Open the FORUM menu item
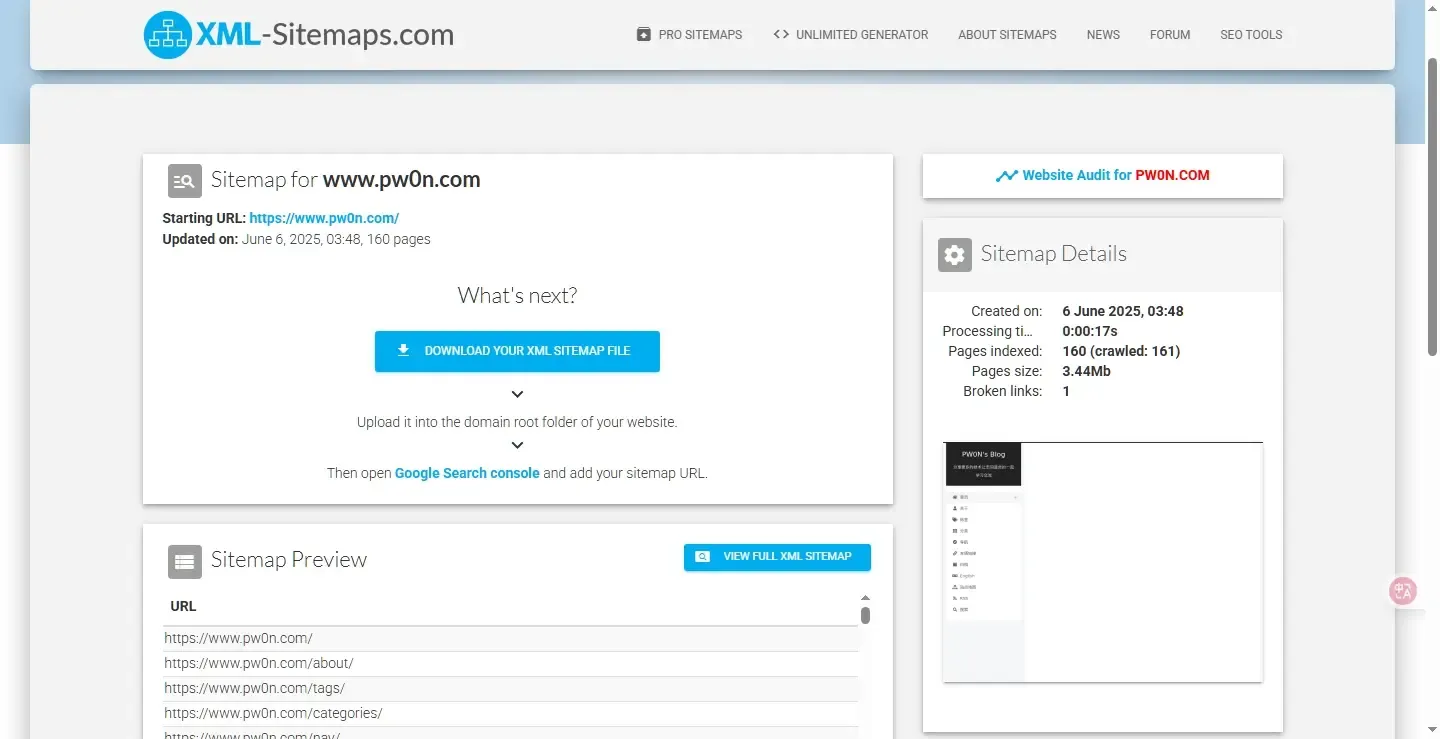 tap(1170, 34)
